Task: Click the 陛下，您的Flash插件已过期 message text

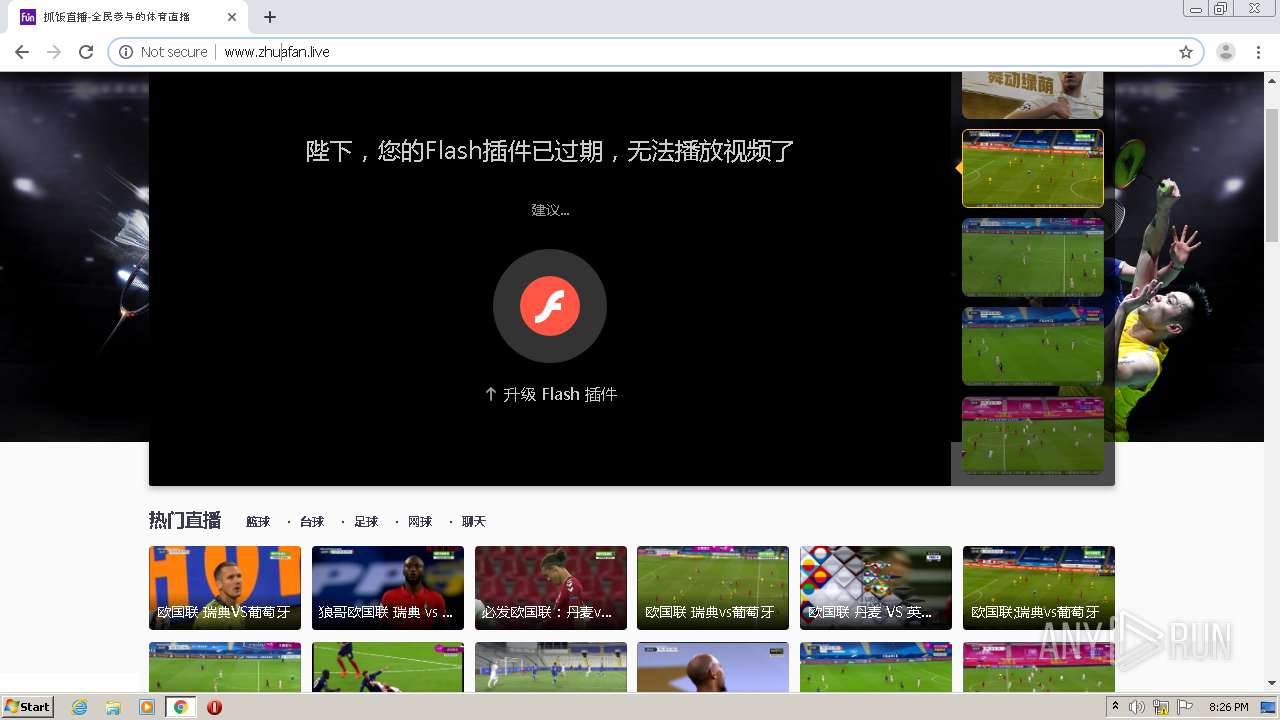Action: [550, 151]
